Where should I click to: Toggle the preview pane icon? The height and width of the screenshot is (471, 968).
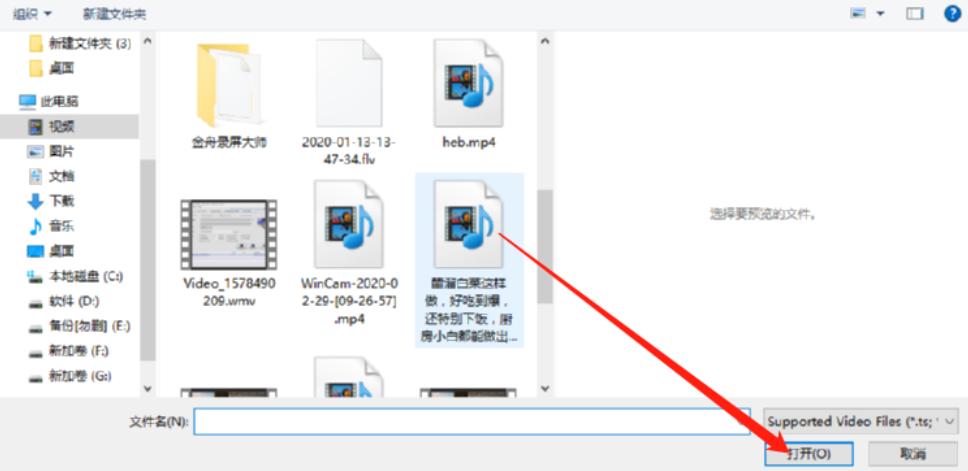tap(914, 13)
